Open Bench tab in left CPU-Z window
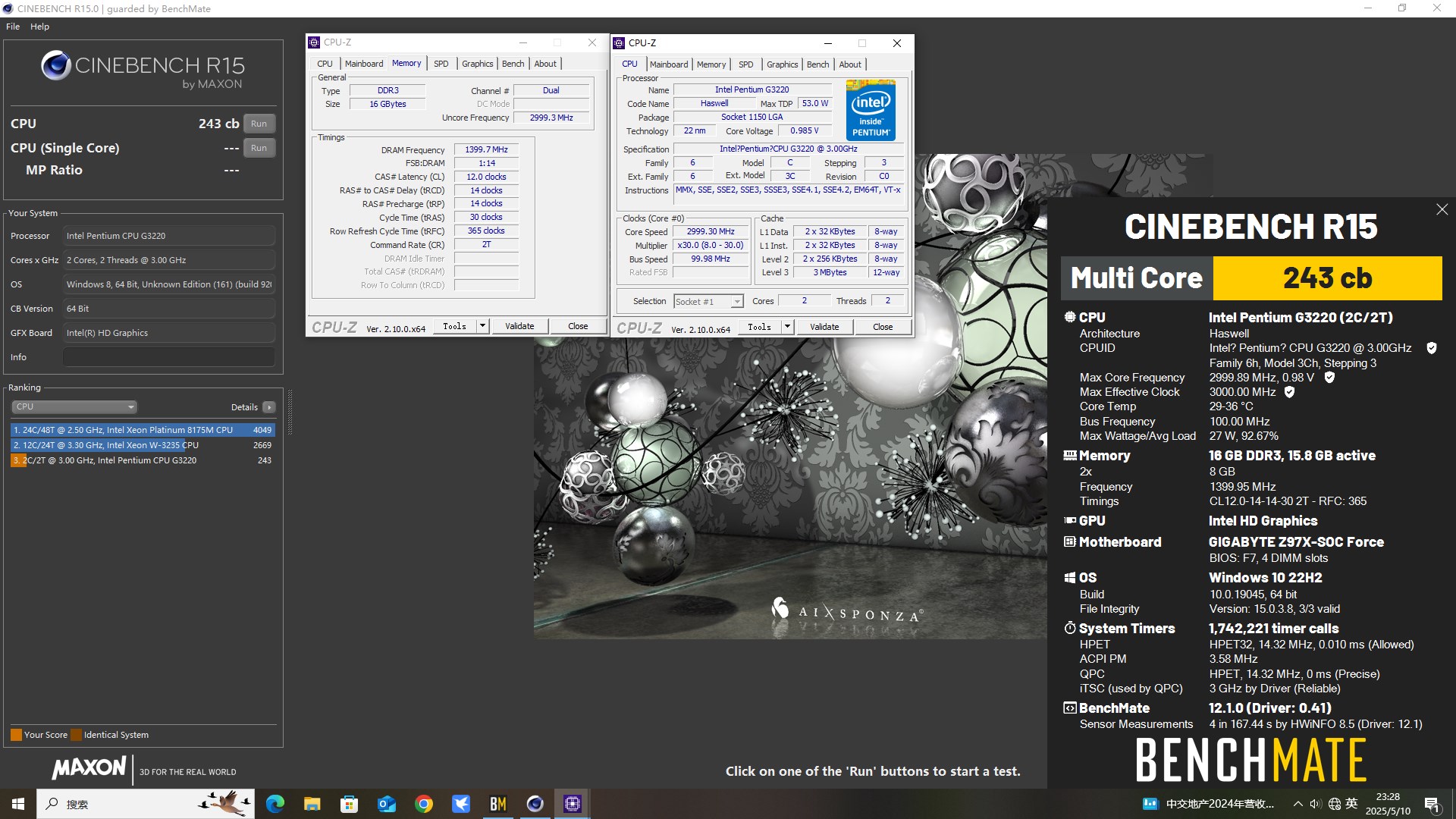This screenshot has height=819, width=1456. point(513,64)
